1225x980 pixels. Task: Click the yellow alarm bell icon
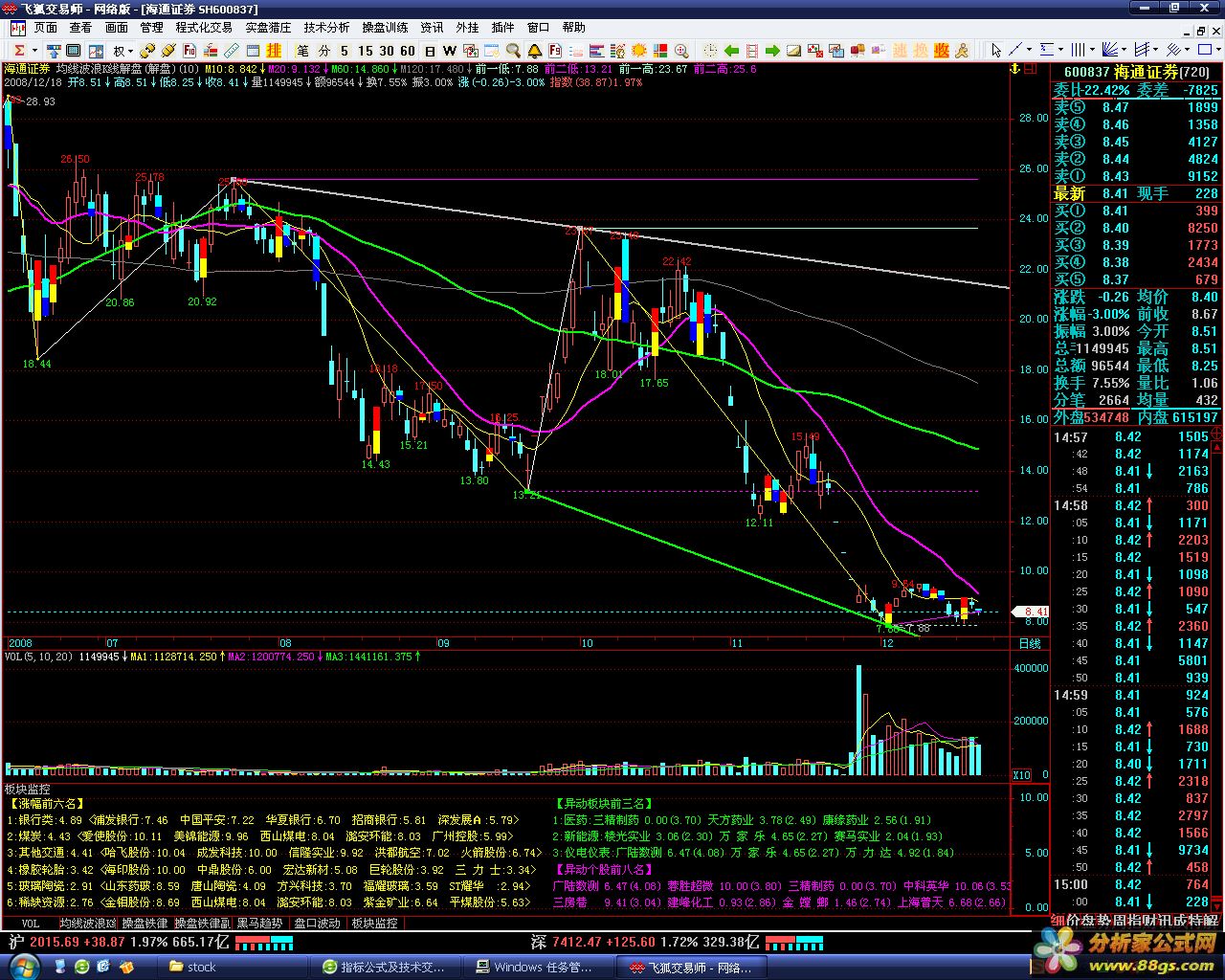pyautogui.click(x=535, y=51)
